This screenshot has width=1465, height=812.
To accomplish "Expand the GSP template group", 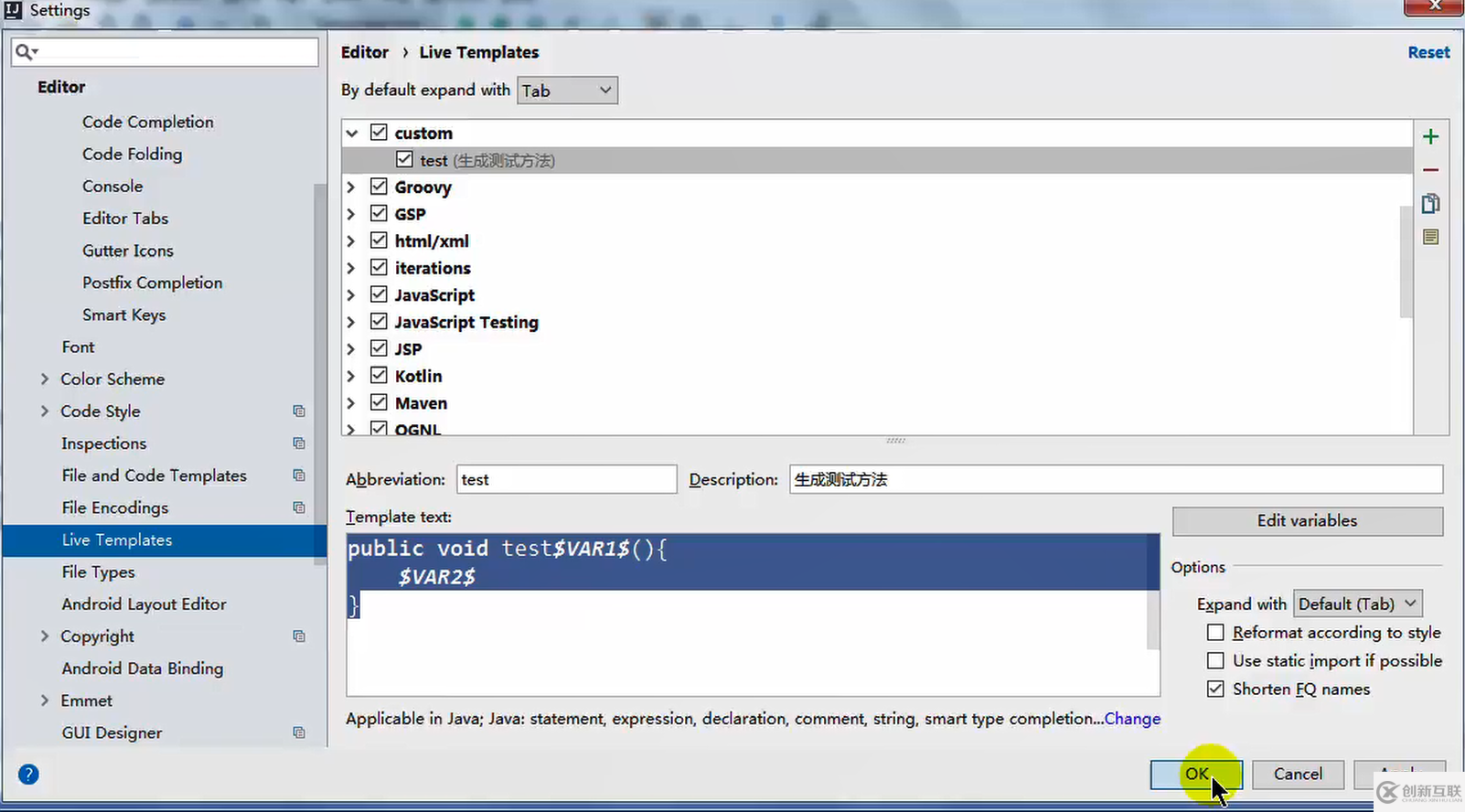I will coord(351,214).
